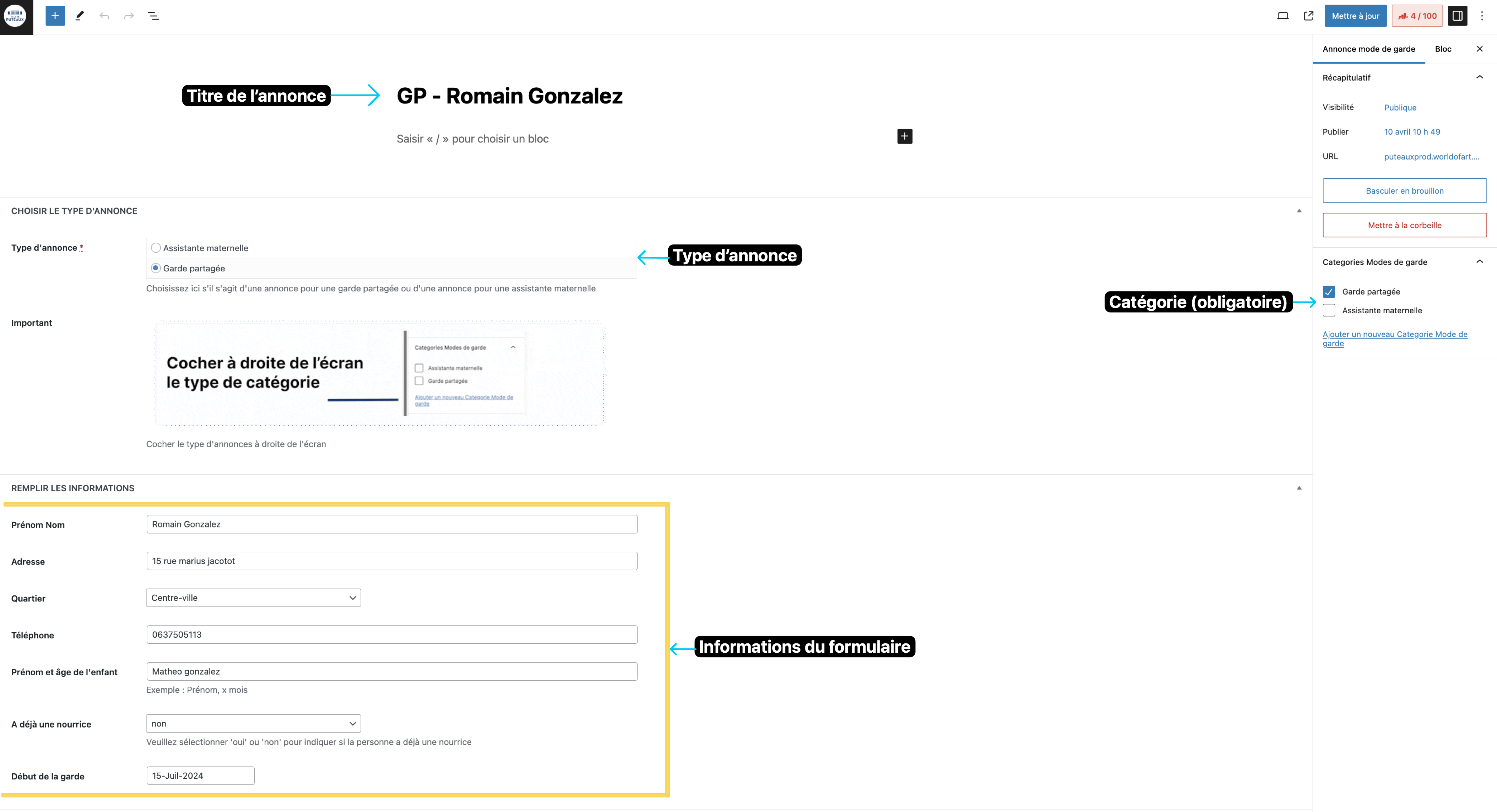Uncheck the Garde partagée category checkbox

(1328, 291)
